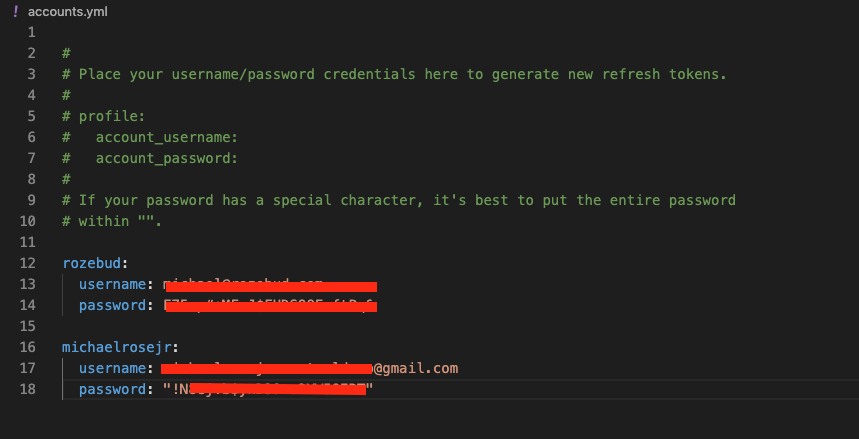Click the password key on line 18
Image resolution: width=859 pixels, height=439 pixels.
pos(112,389)
